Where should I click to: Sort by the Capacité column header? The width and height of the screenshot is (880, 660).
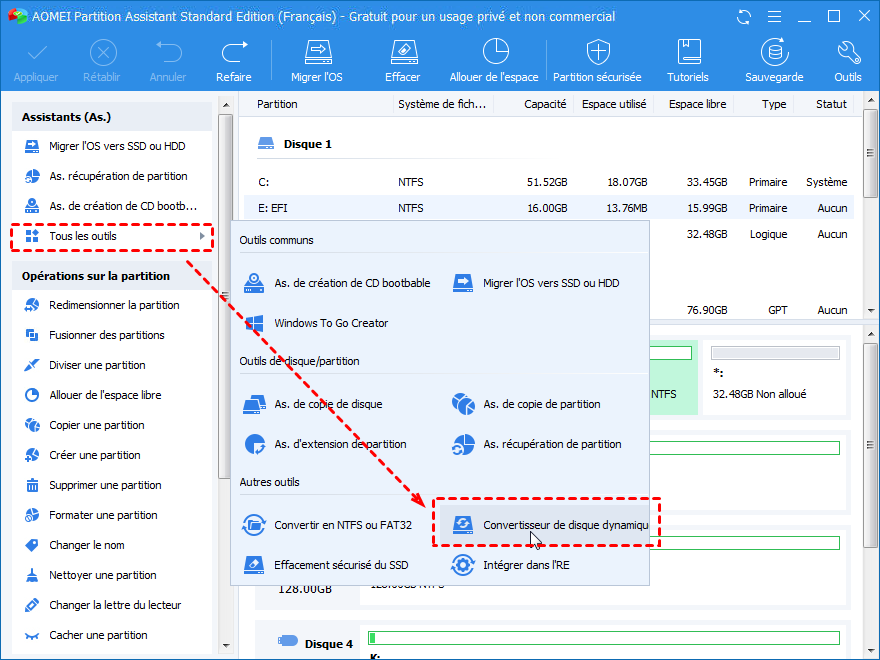[x=545, y=104]
